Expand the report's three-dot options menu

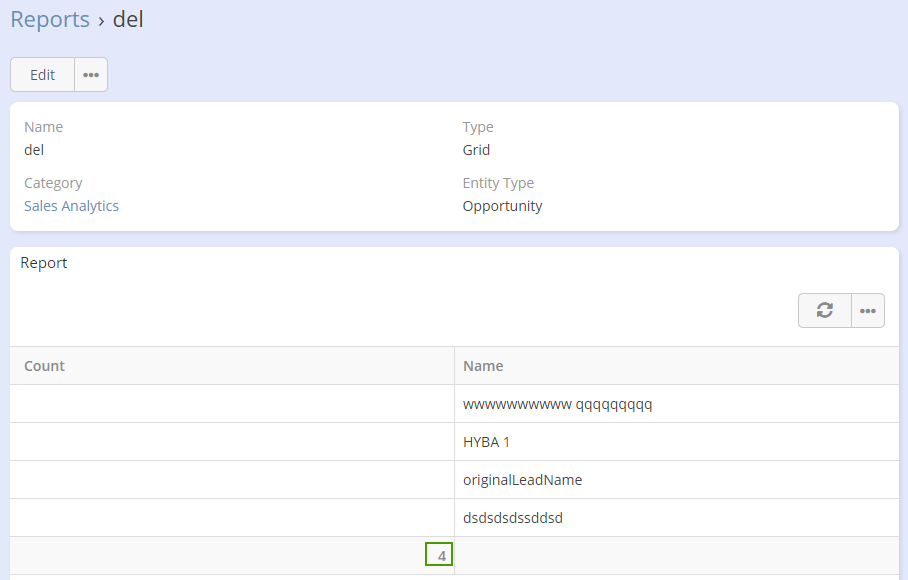tap(867, 311)
